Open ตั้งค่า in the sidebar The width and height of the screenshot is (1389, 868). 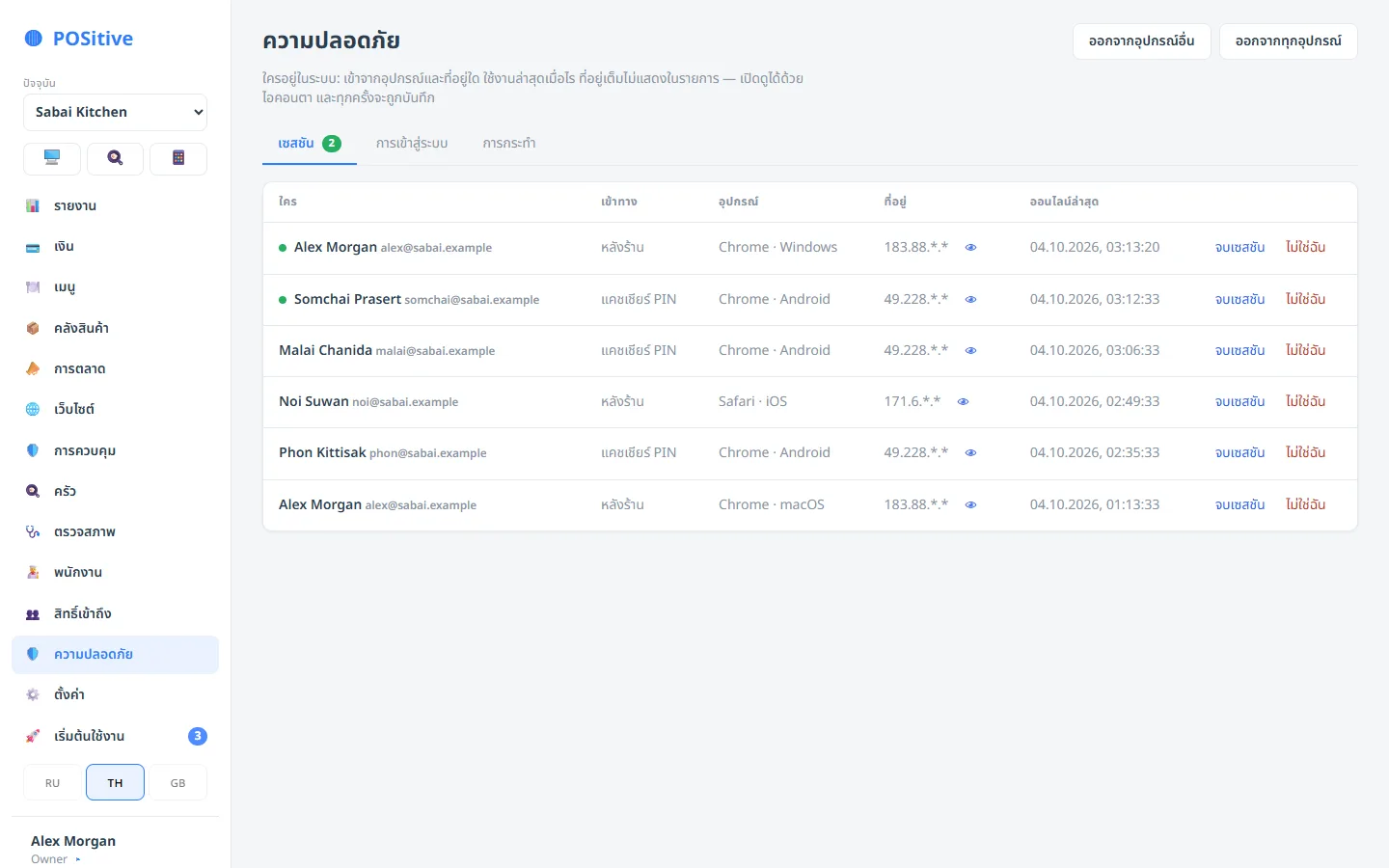point(115,694)
